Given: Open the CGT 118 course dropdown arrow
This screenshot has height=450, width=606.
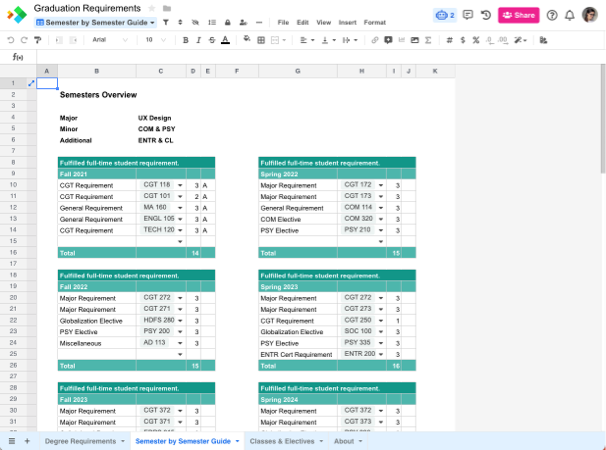Looking at the screenshot, I should tap(180, 186).
